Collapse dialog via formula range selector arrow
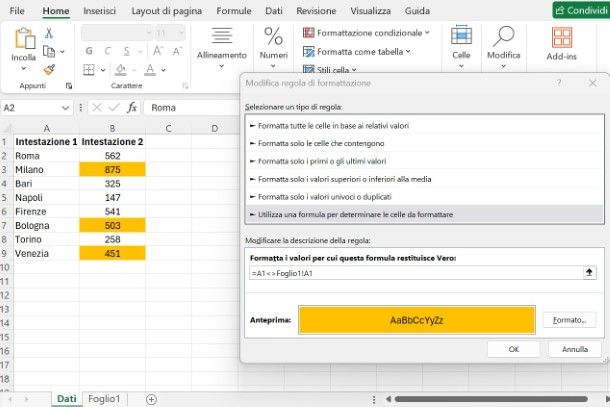This screenshot has height=407, width=610. [x=589, y=273]
